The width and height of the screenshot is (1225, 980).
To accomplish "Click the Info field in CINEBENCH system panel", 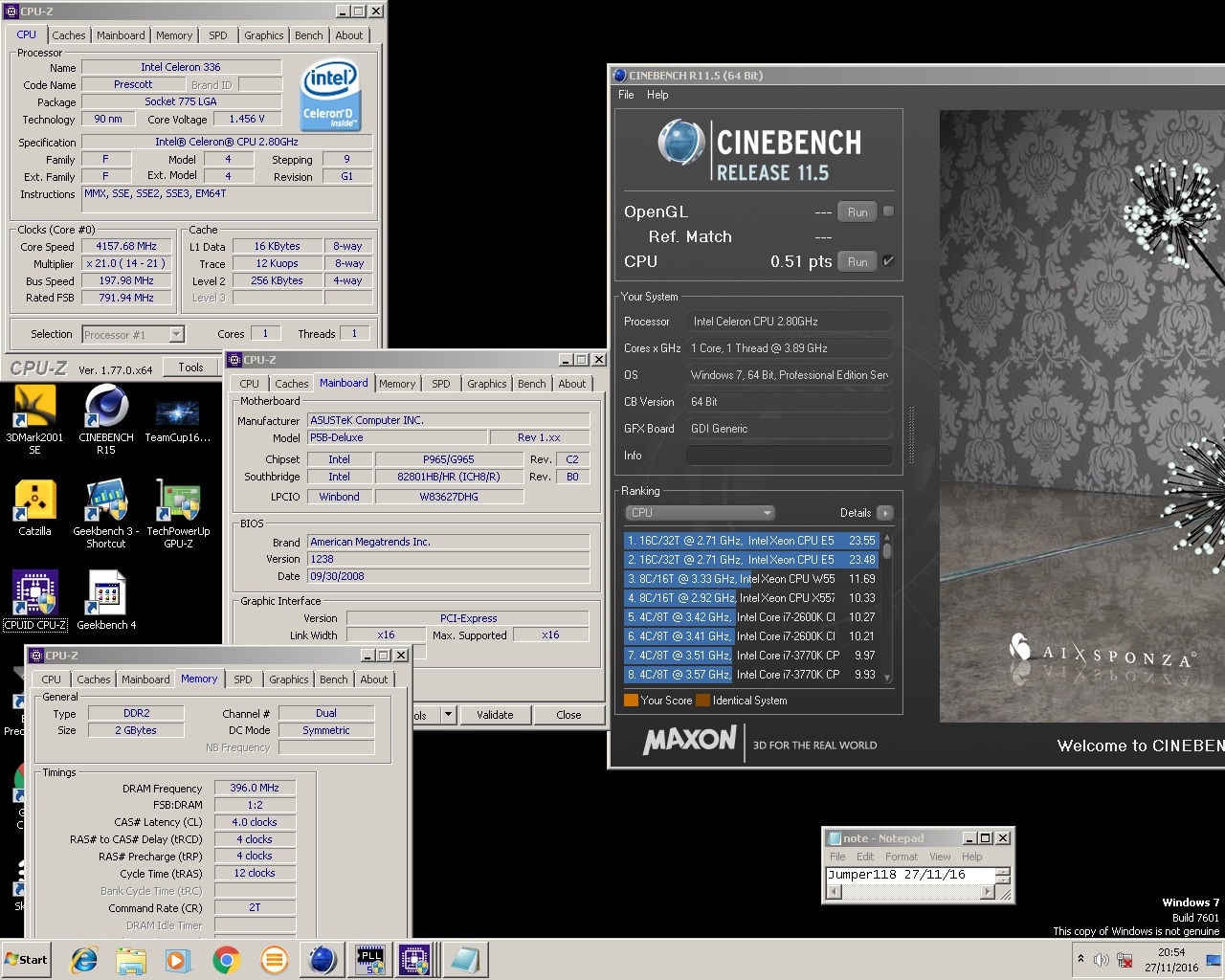I will pos(789,456).
